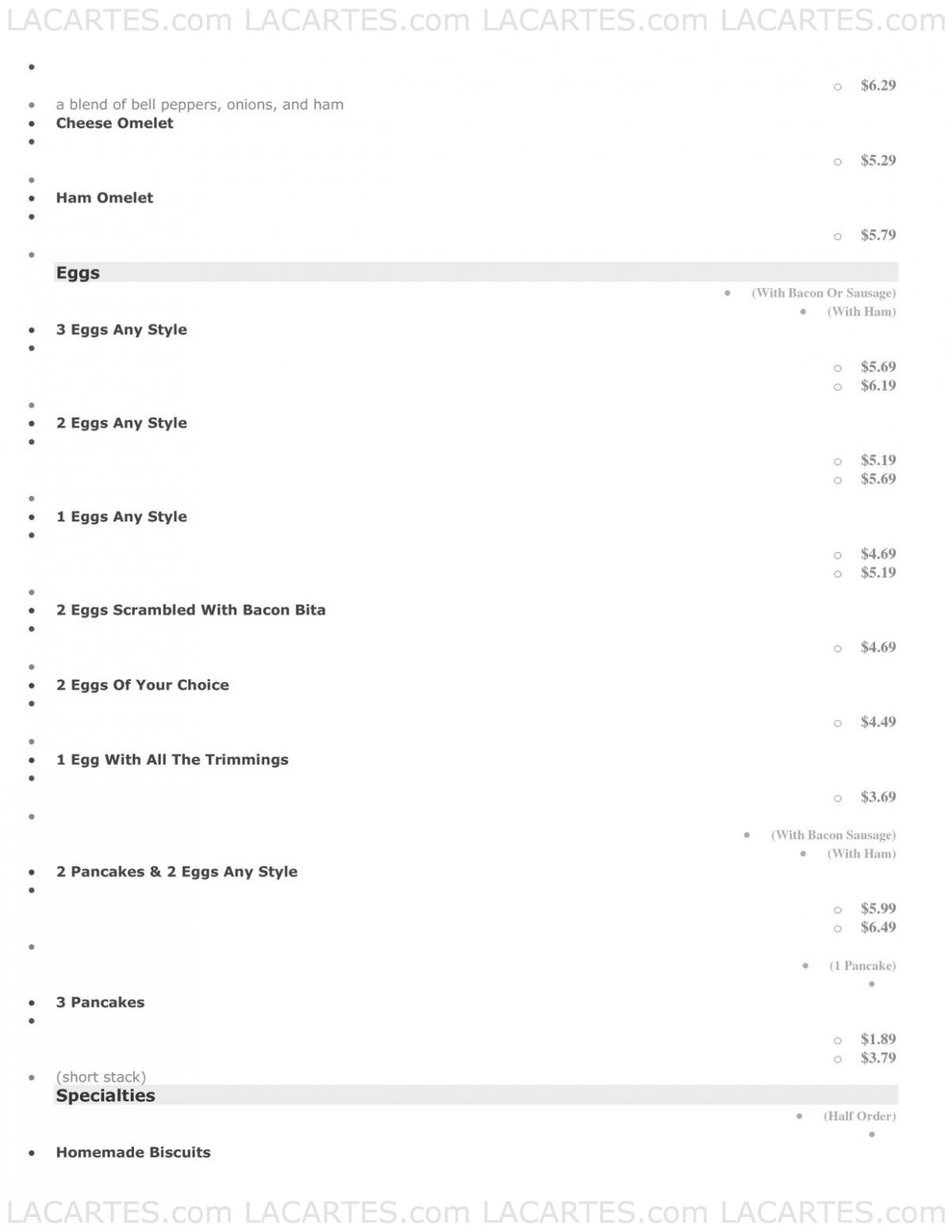Select the $4.69 bacon bita price

point(878,647)
